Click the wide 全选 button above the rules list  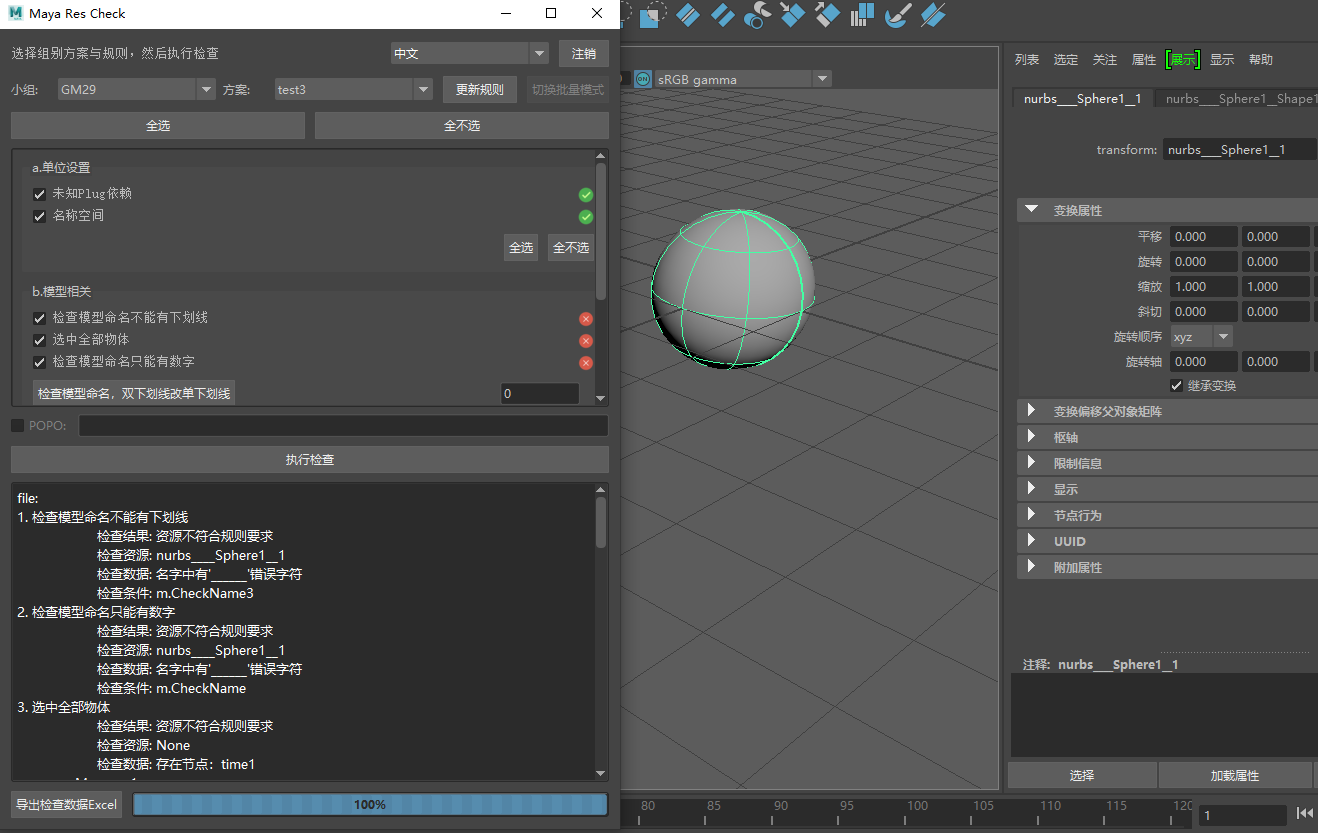coord(158,126)
